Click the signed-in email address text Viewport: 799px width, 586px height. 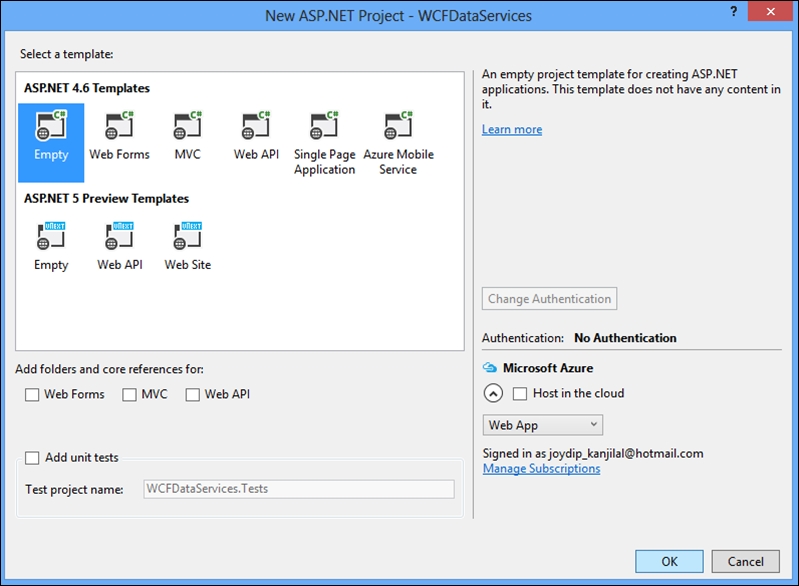626,454
